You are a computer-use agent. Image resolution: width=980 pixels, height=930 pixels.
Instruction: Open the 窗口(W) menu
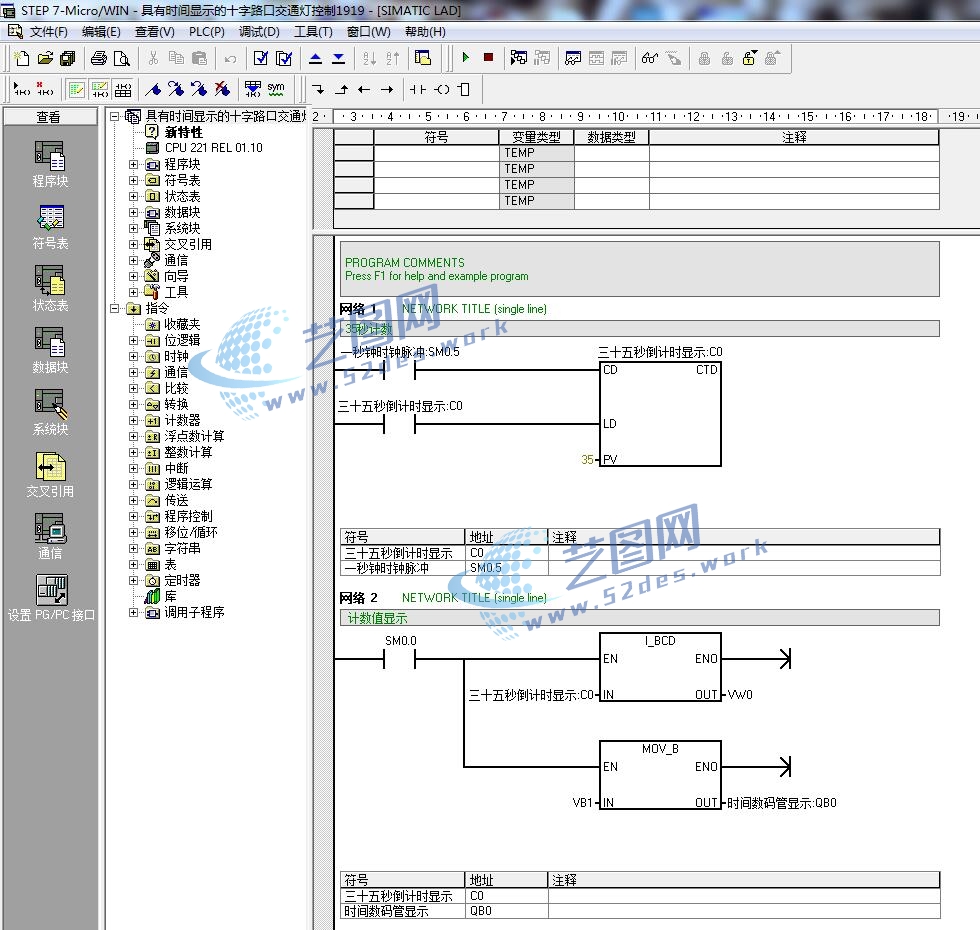tap(369, 32)
